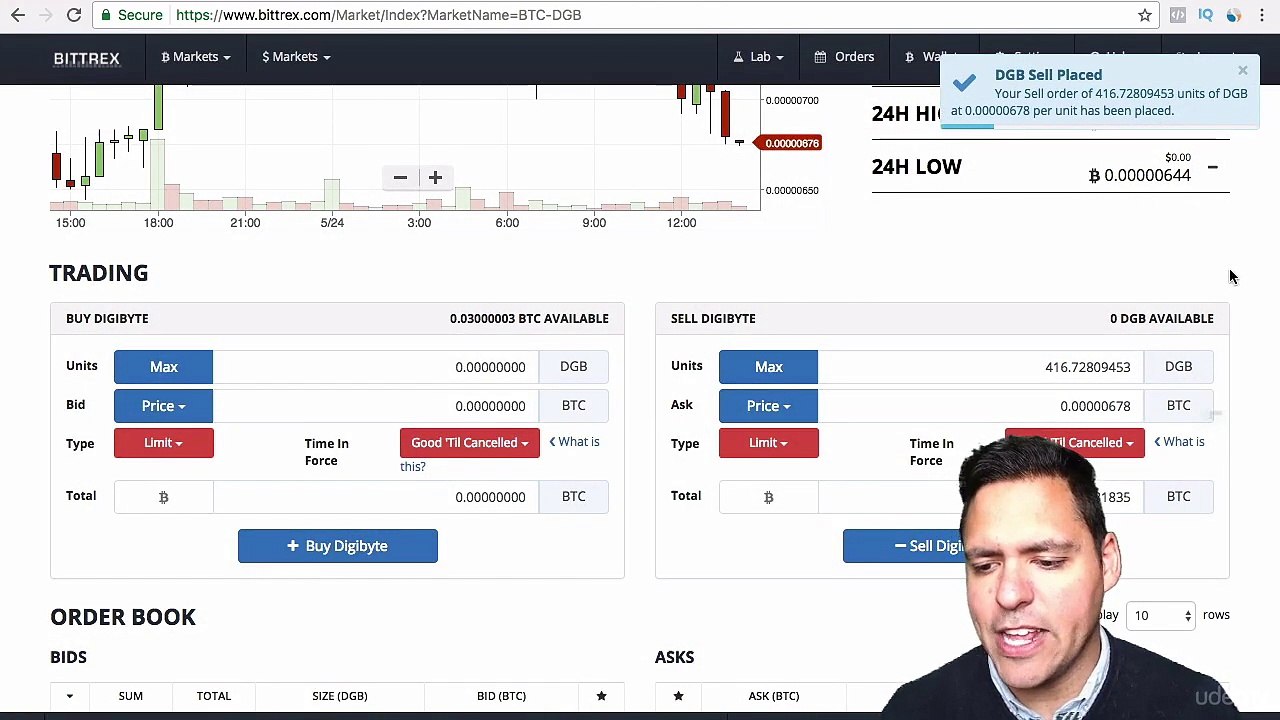
Task: Click Max button in Buy Digibyte
Action: [164, 367]
